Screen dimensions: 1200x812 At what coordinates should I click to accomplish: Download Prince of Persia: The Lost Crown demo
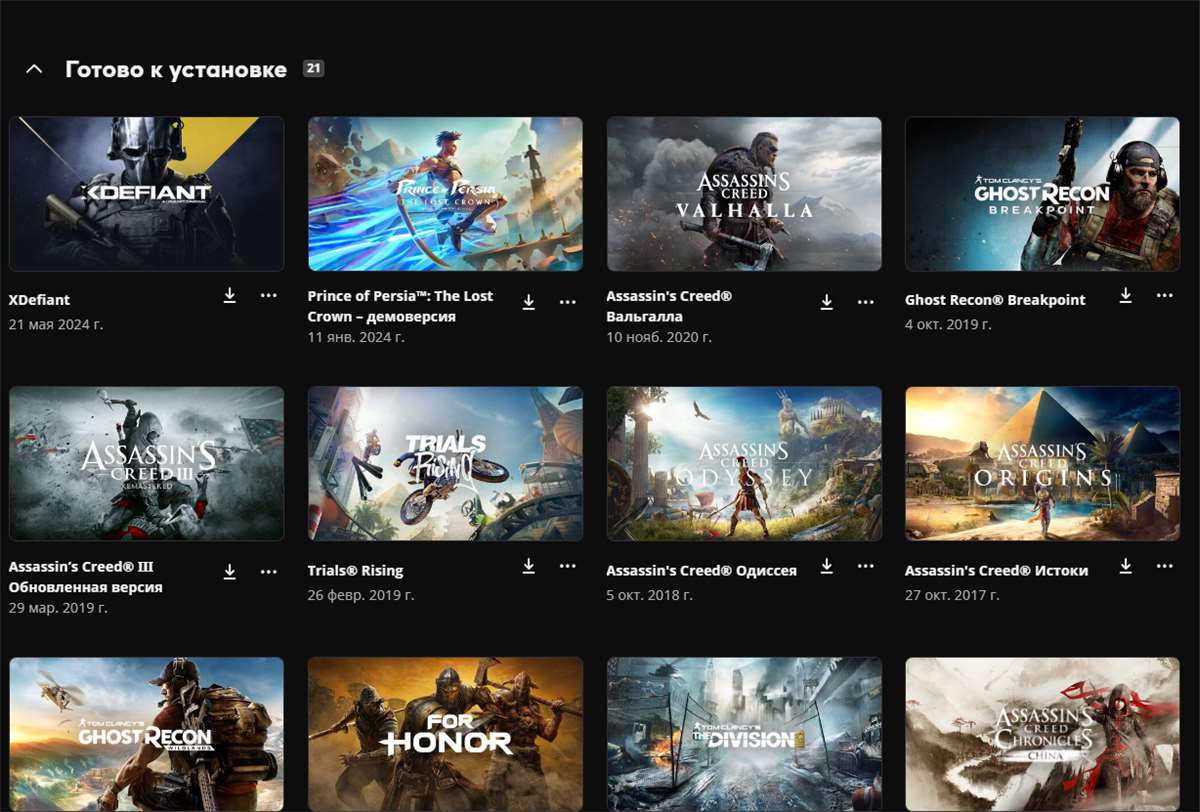pyautogui.click(x=529, y=300)
